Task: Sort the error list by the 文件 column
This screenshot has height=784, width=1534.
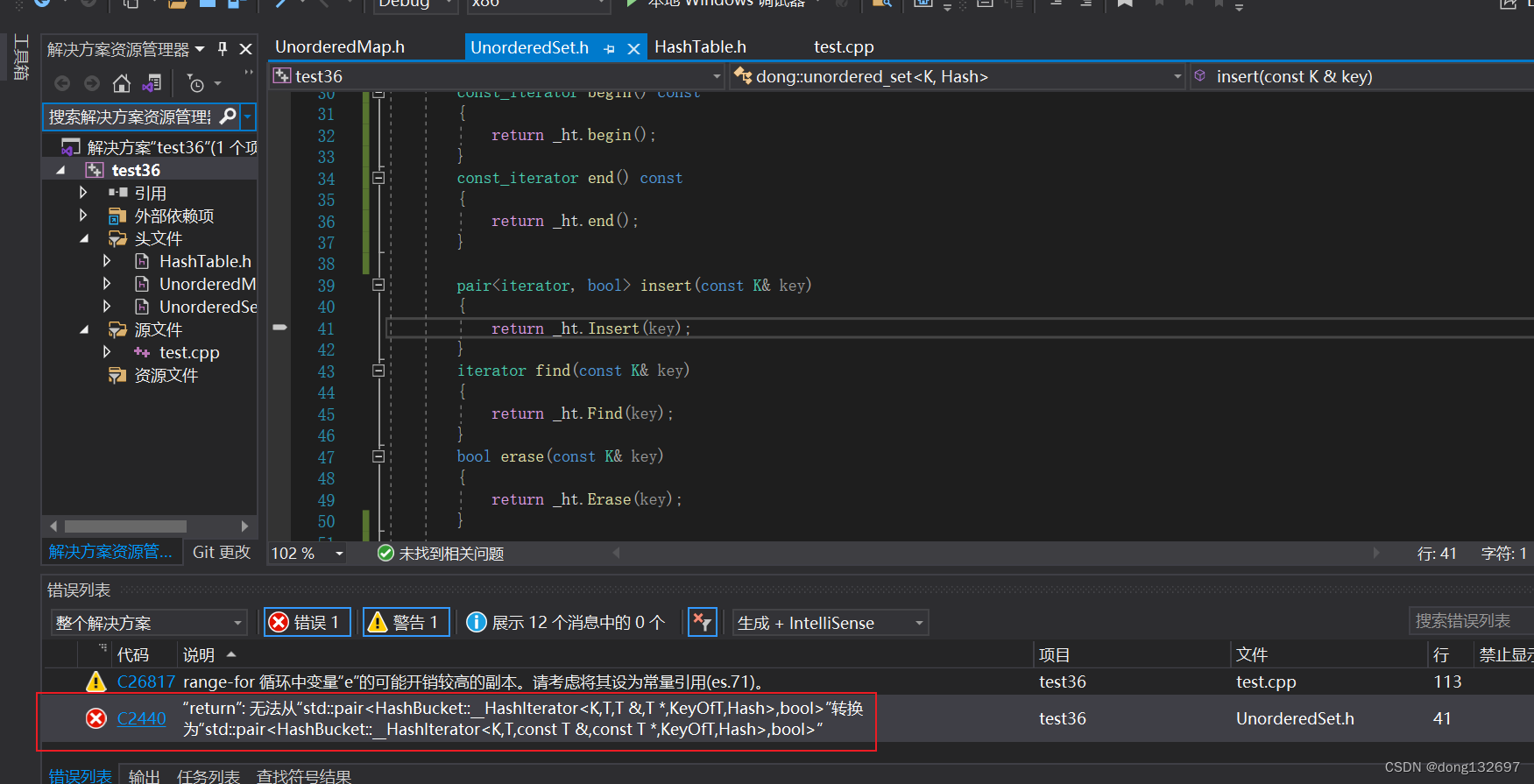Action: (x=1329, y=654)
